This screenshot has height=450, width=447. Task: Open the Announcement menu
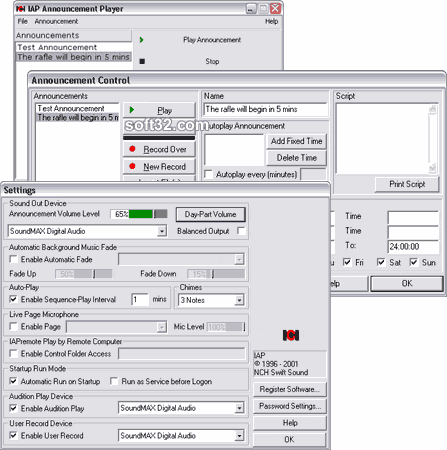[56, 21]
